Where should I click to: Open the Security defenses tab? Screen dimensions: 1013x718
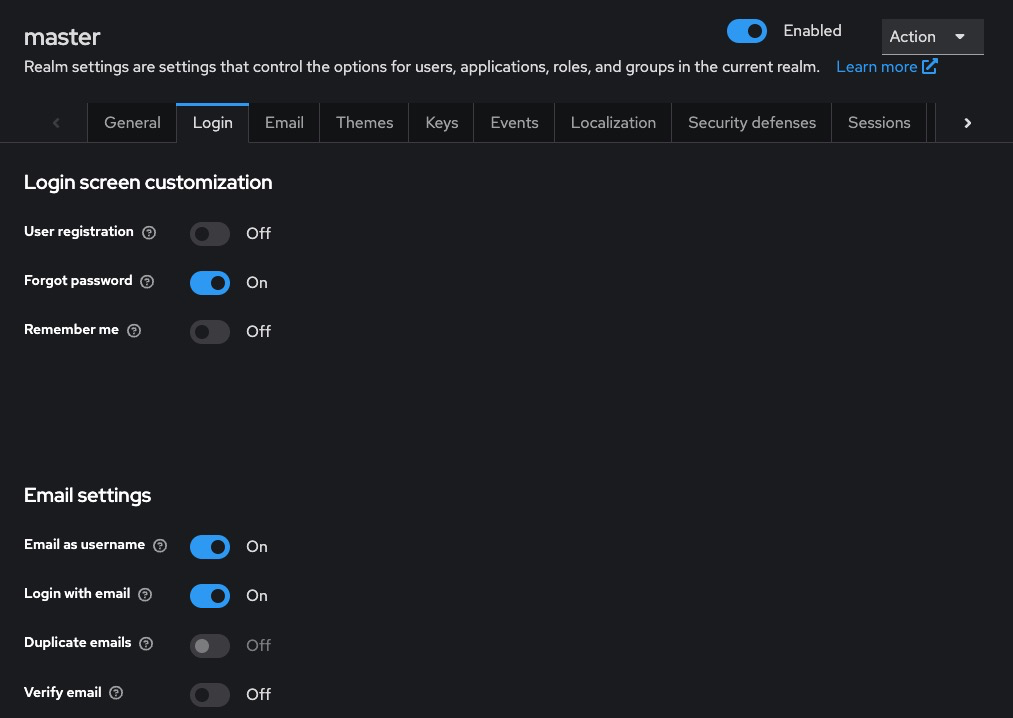(752, 123)
